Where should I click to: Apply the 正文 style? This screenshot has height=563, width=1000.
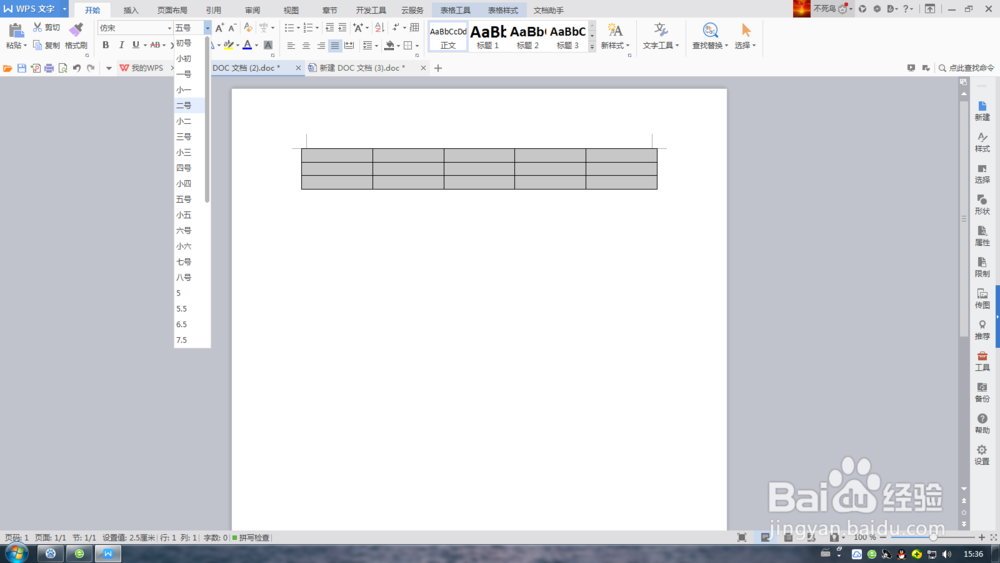click(x=448, y=37)
